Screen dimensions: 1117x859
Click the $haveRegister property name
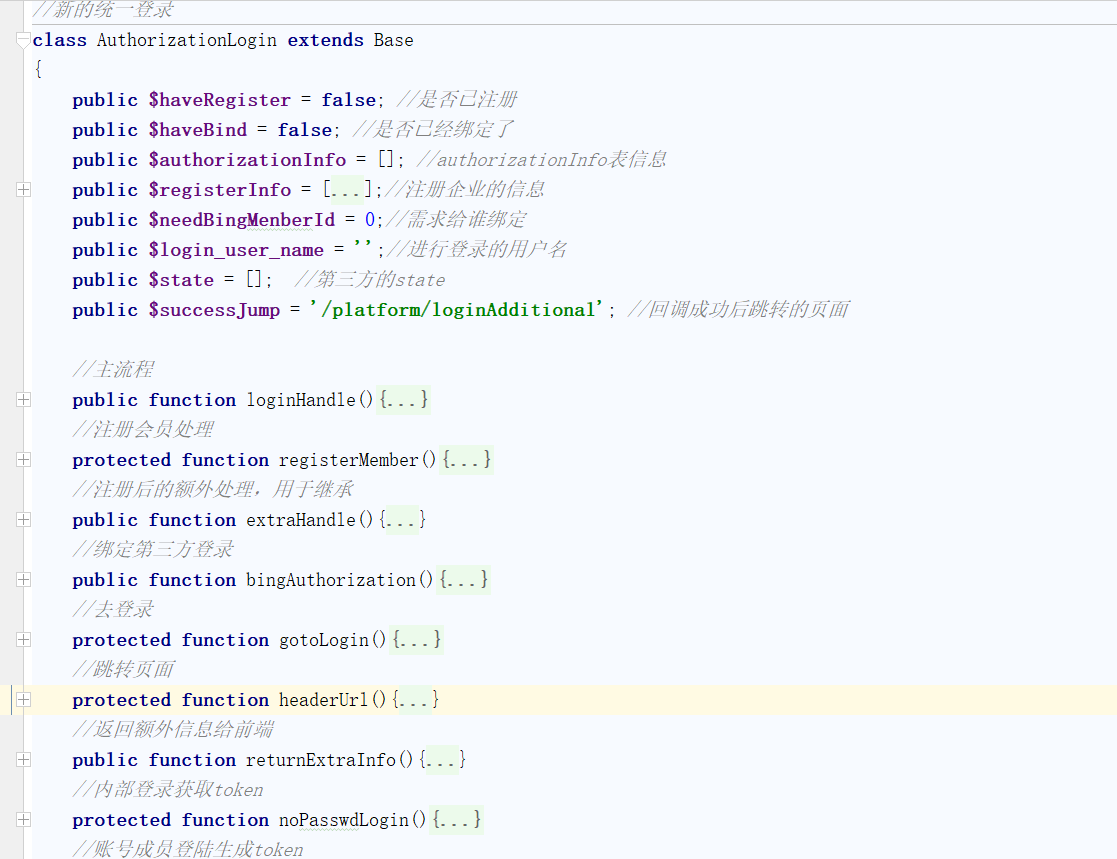(219, 100)
